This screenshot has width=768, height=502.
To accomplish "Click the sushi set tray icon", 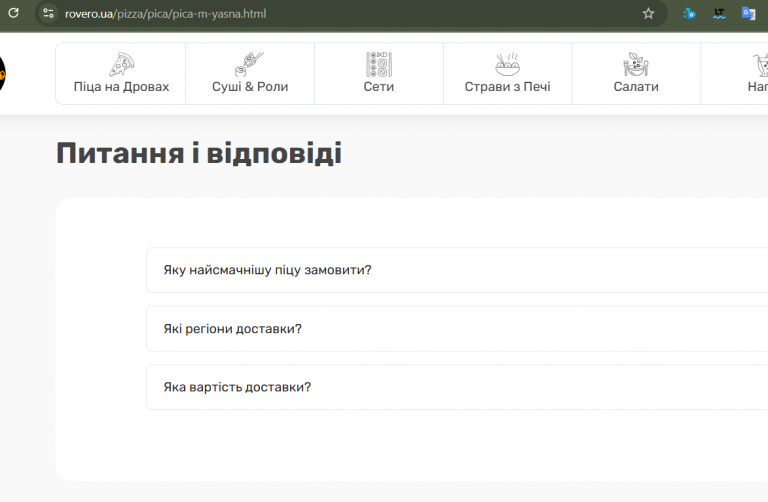I will point(379,64).
